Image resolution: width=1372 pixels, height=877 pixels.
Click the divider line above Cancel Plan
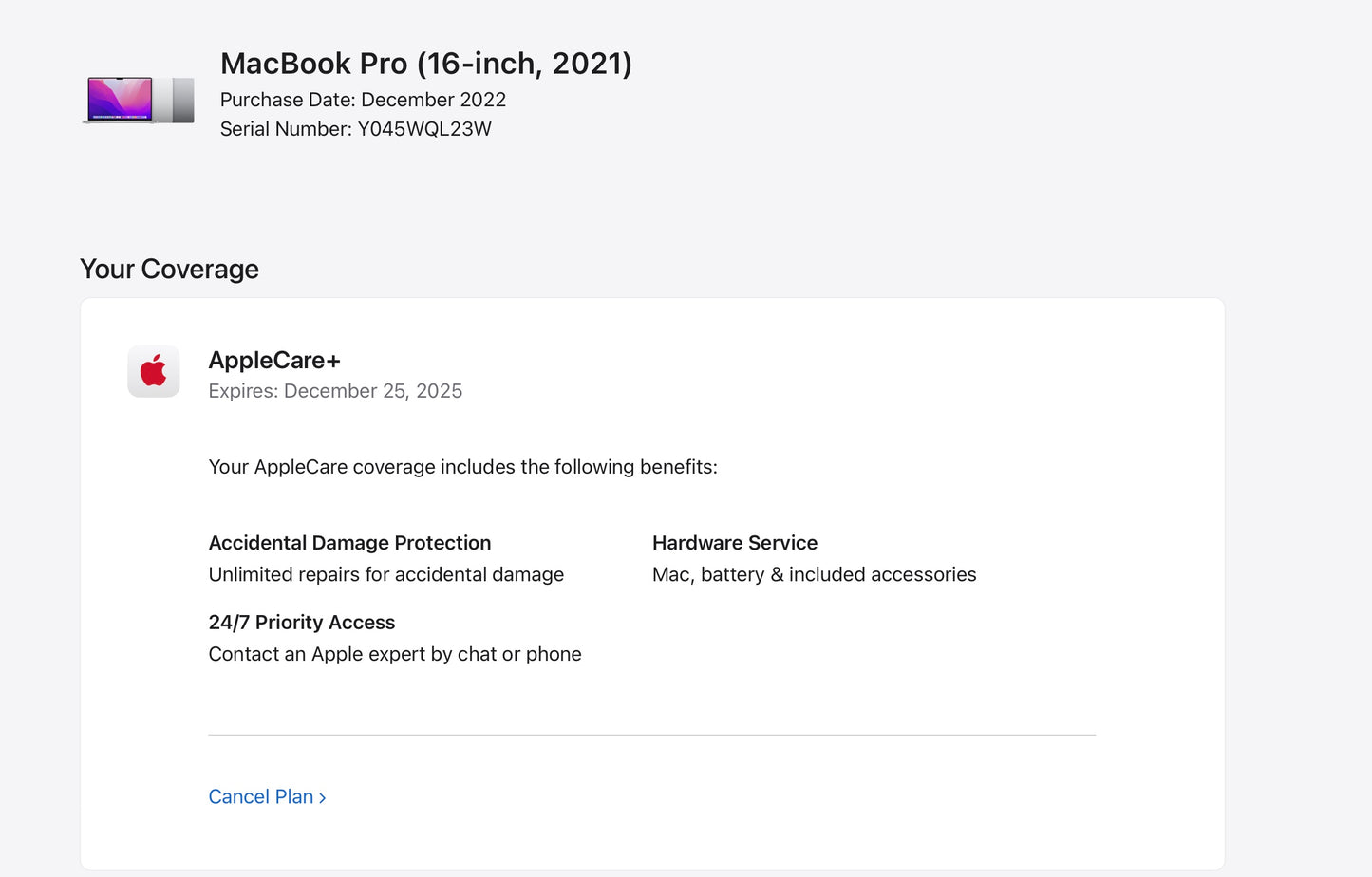click(651, 735)
